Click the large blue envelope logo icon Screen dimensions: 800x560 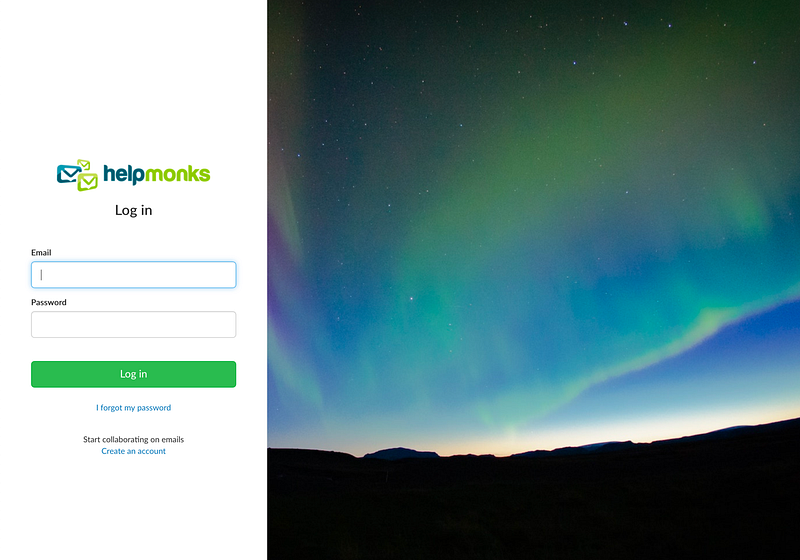(68, 174)
